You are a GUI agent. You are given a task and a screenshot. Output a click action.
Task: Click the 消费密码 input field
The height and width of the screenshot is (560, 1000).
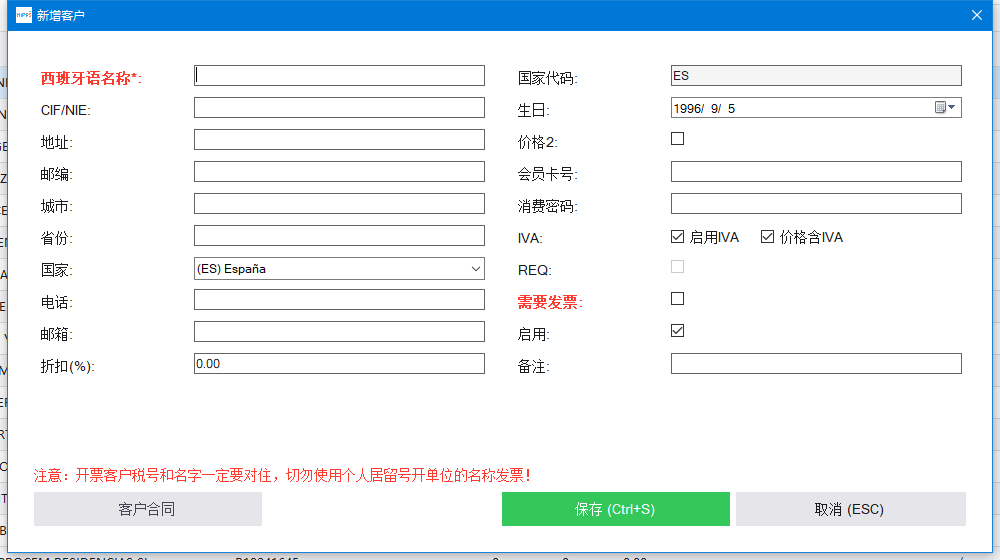coord(816,203)
